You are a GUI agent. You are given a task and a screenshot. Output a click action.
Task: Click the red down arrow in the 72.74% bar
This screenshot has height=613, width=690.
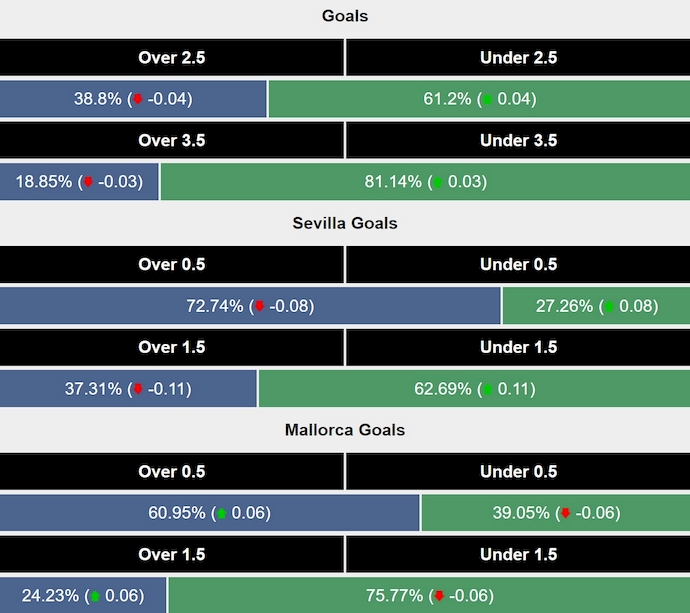(x=260, y=306)
